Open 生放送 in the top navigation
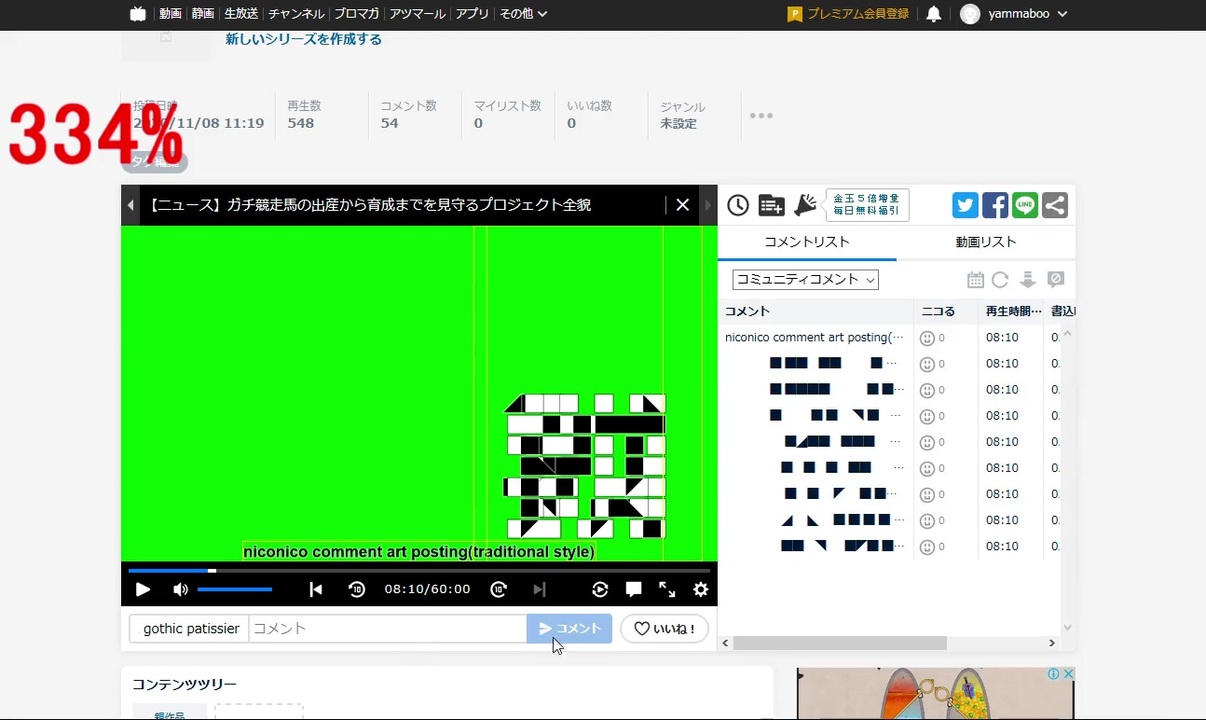 [x=241, y=14]
